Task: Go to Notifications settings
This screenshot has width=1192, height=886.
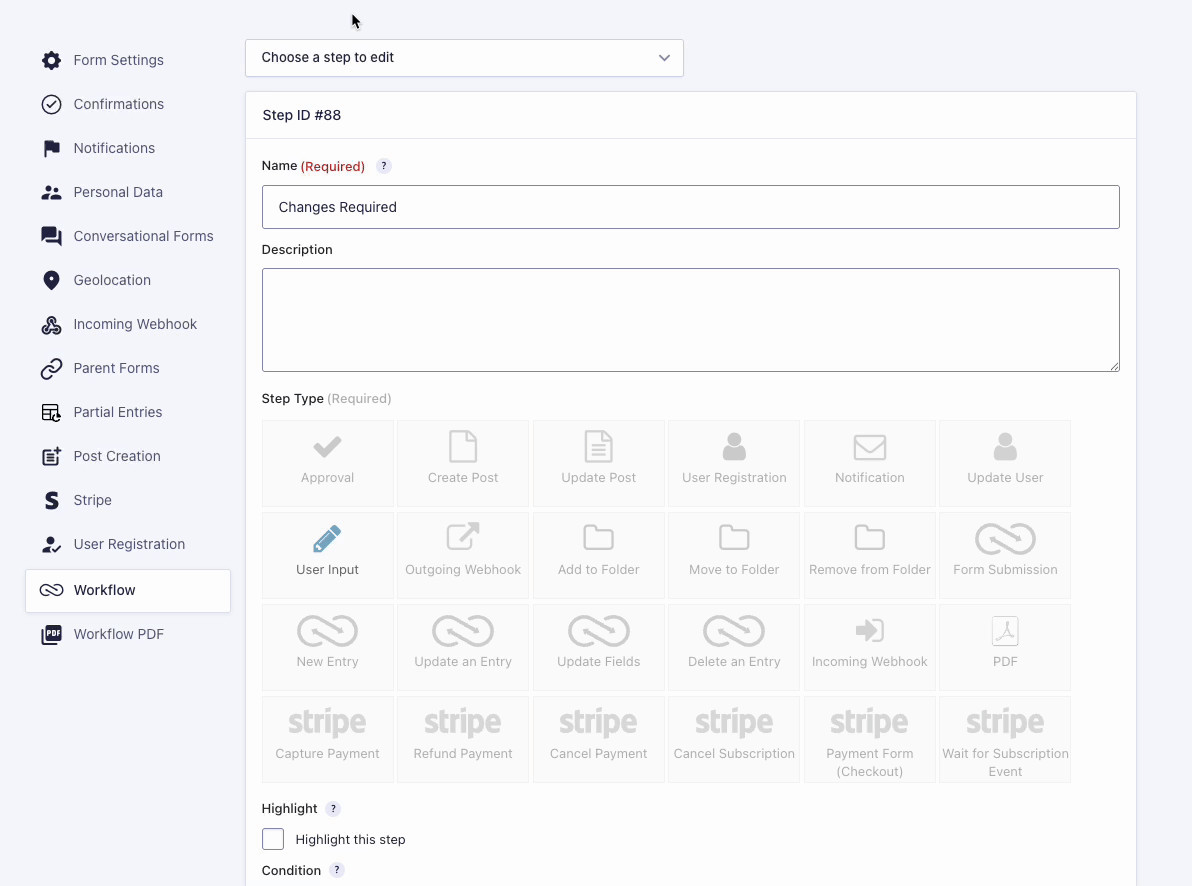Action: (114, 148)
